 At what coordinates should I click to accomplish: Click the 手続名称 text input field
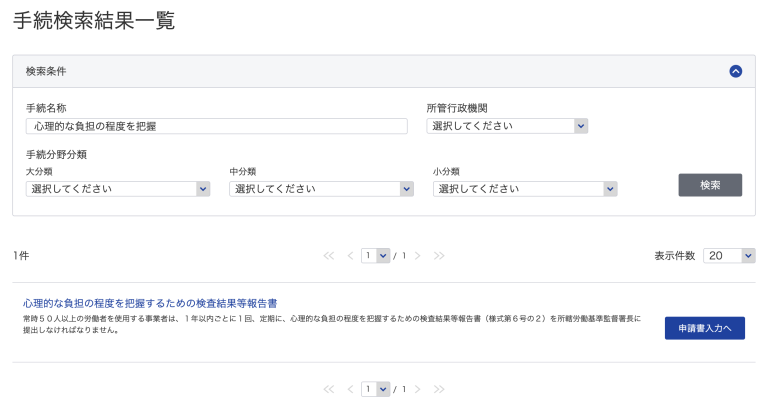pyautogui.click(x=216, y=126)
